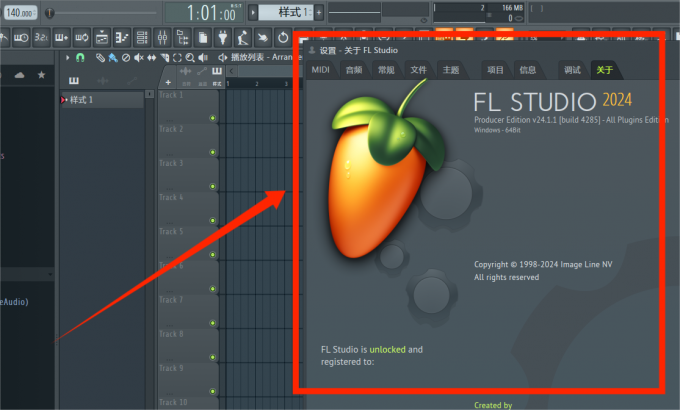The width and height of the screenshot is (680, 410).
Task: Click the speaker icon beside 播放列表 title
Action: [x=222, y=57]
